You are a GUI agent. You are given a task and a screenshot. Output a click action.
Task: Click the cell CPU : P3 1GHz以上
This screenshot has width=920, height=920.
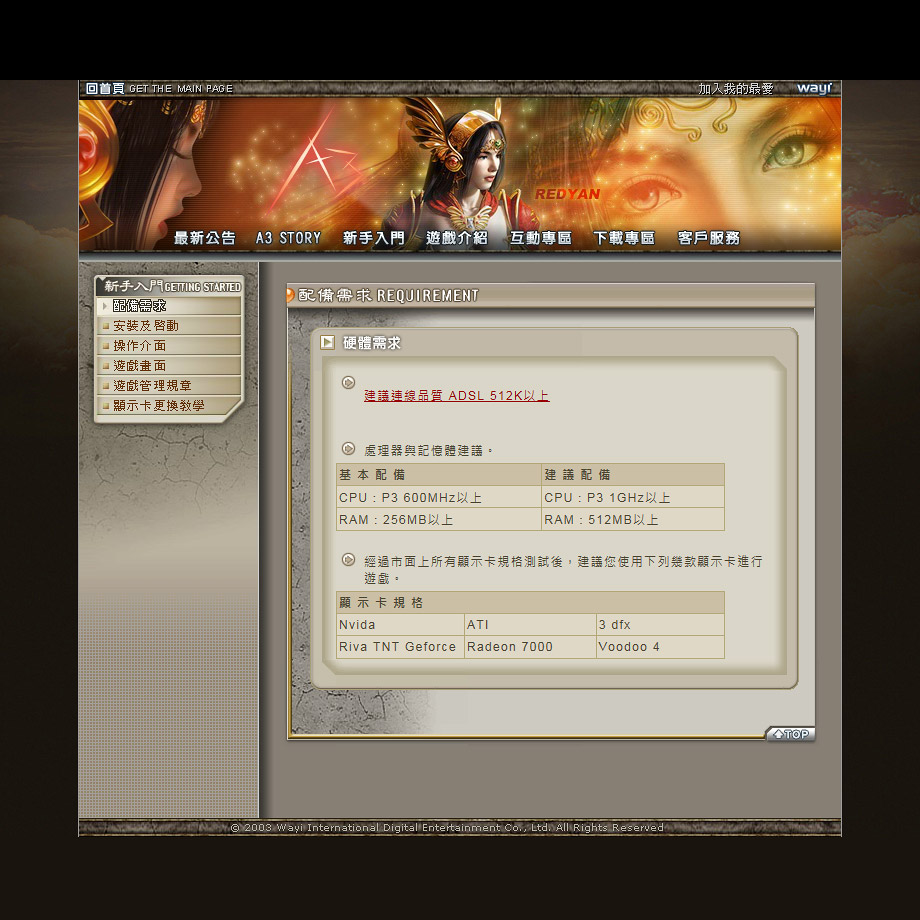coord(632,497)
